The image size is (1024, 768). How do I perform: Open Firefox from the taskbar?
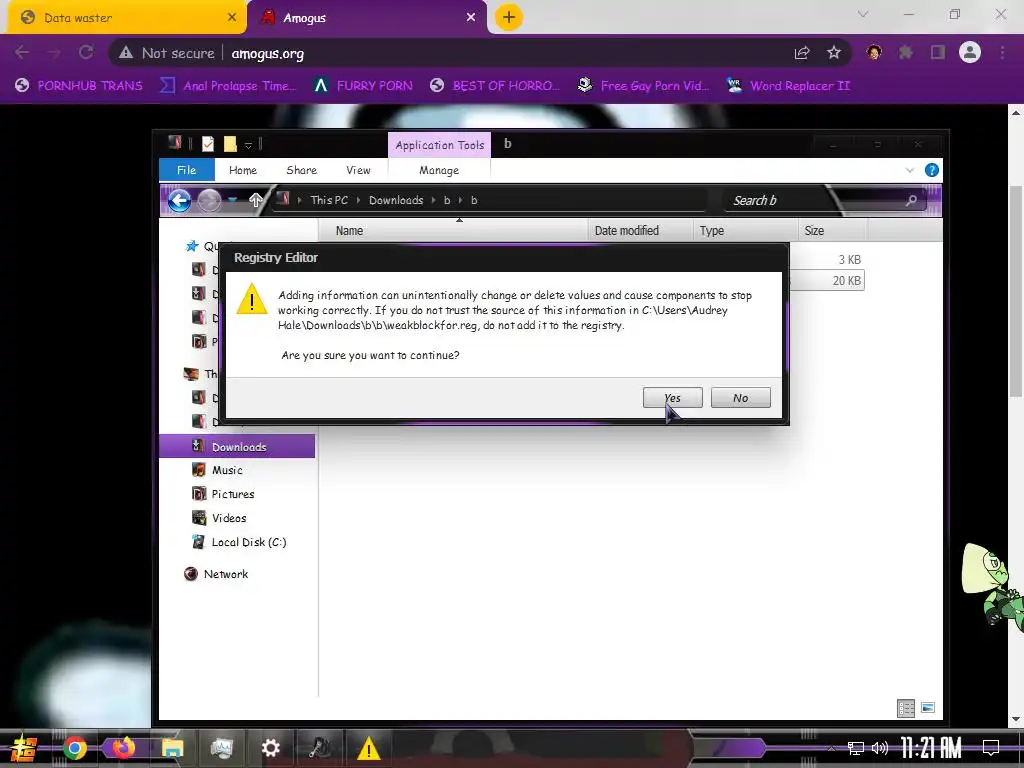coord(123,748)
